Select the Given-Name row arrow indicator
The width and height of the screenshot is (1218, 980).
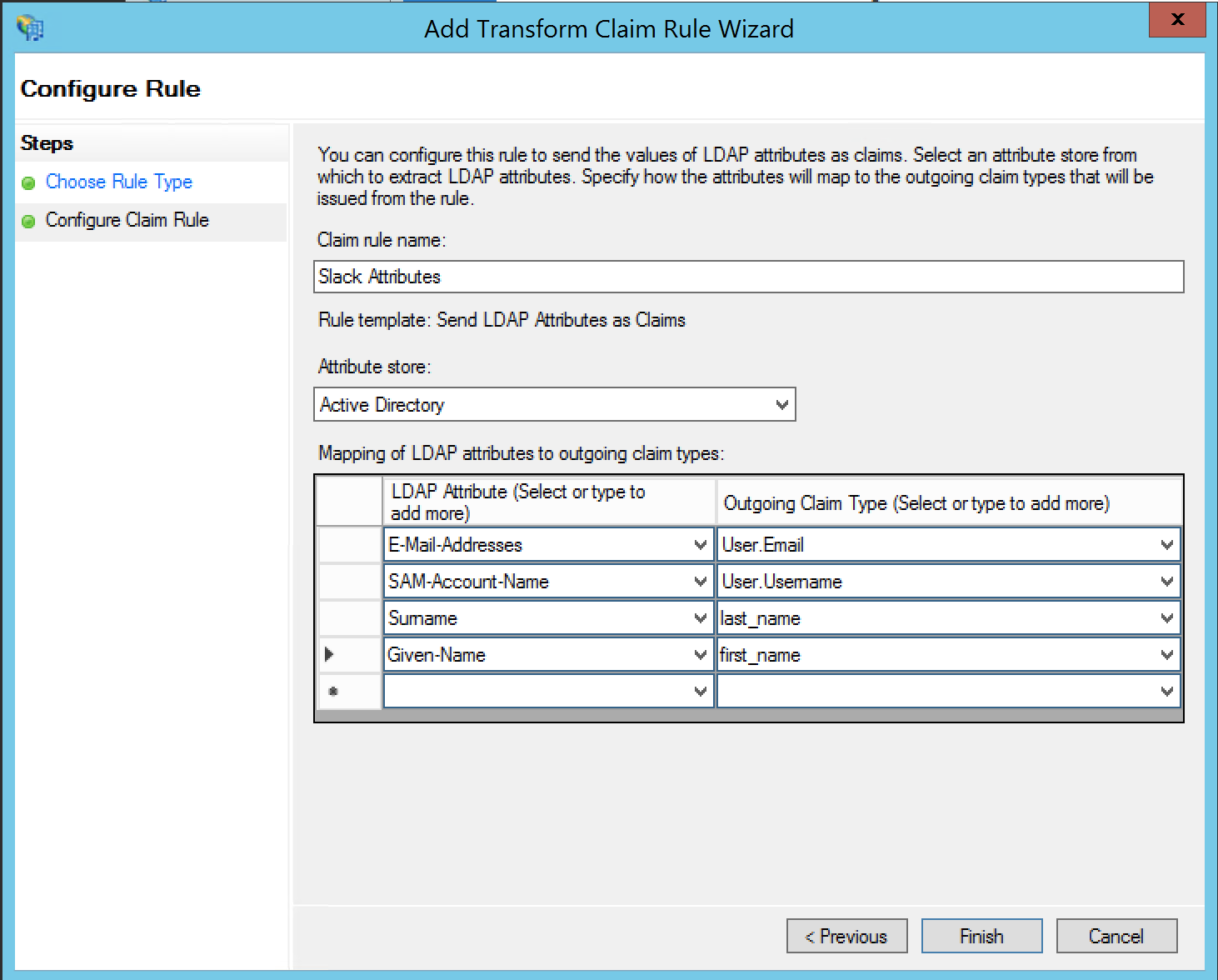point(330,655)
